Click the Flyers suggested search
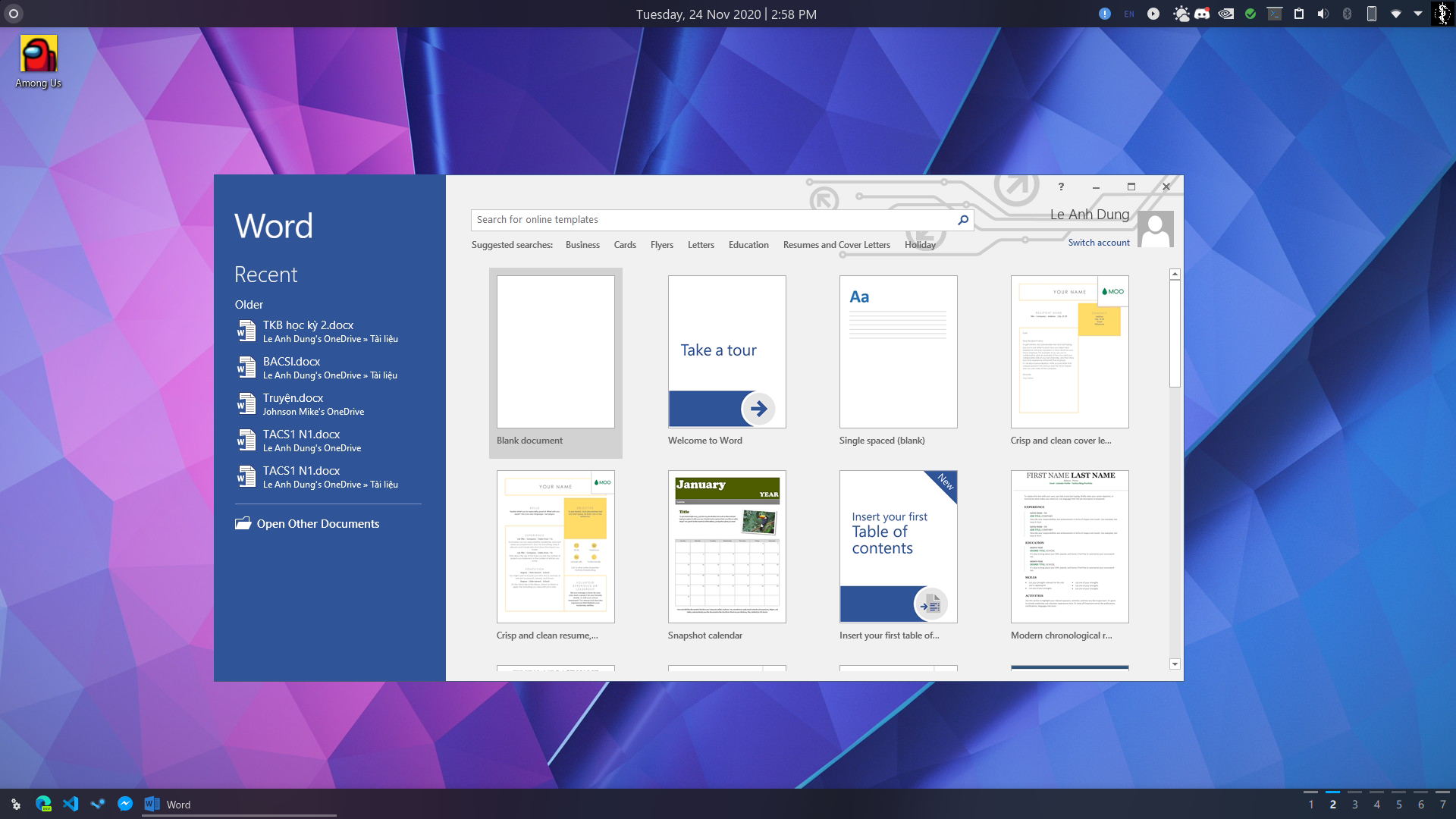This screenshot has width=1456, height=819. pos(662,245)
